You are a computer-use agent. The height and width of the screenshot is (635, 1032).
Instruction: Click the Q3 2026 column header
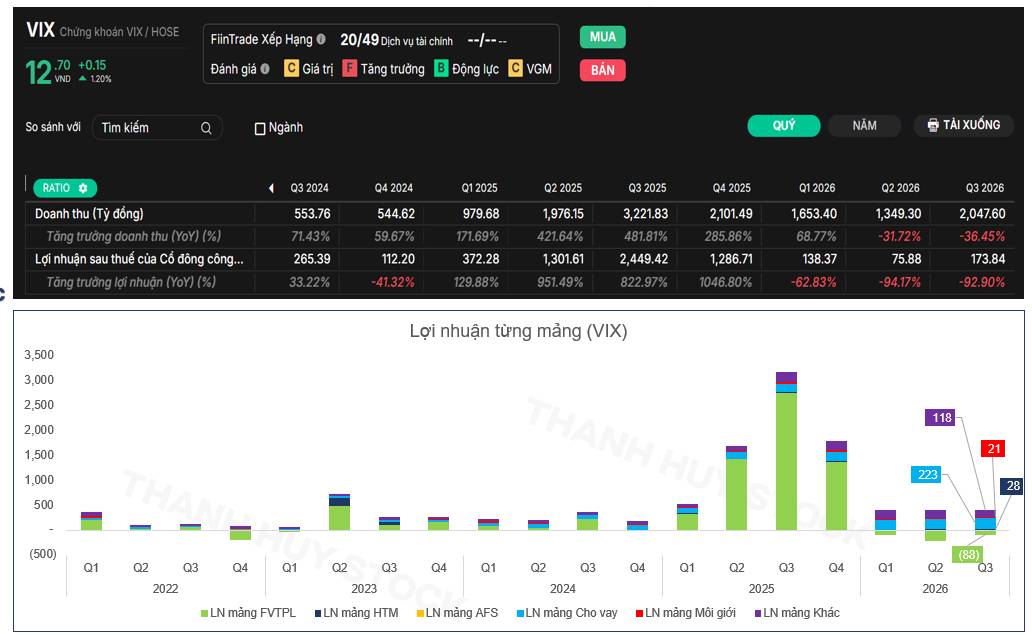coord(985,188)
